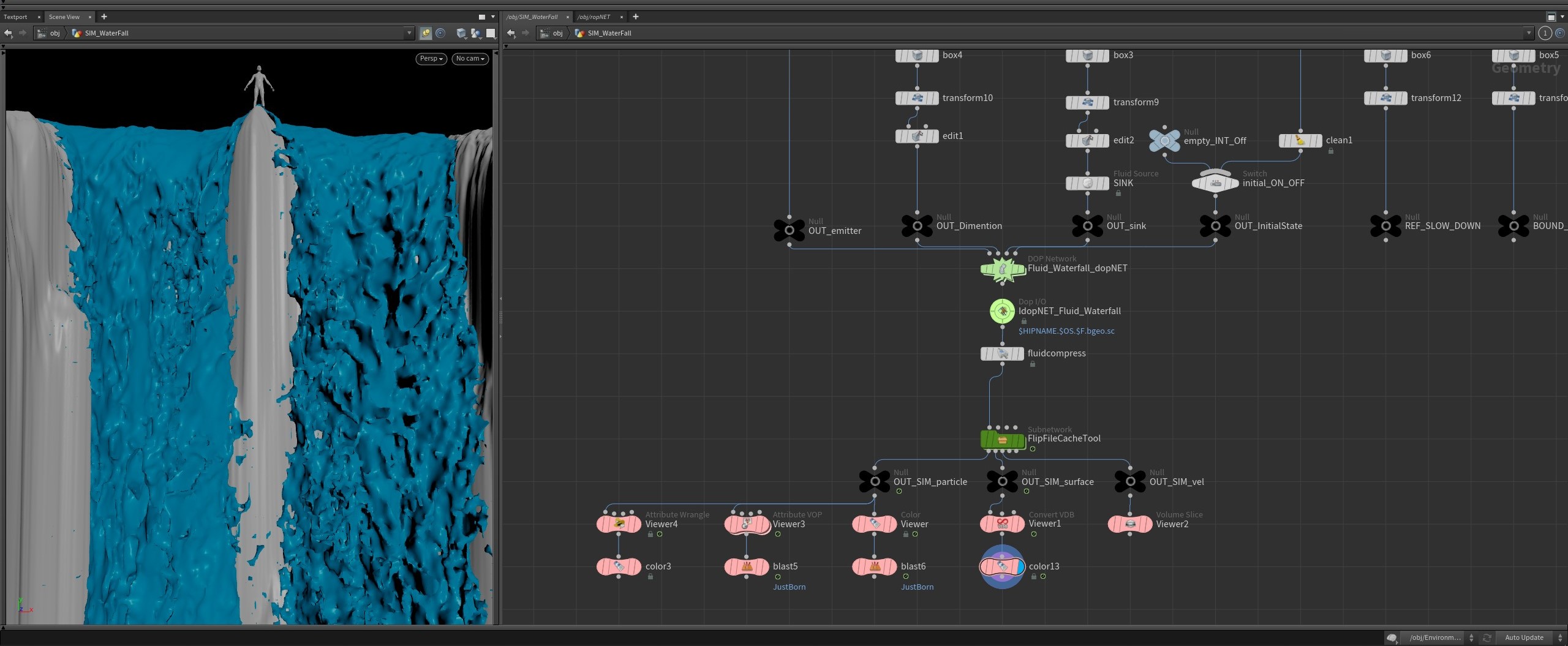Screen dimensions: 1568x646
Task: Select the OUT_emitter null node
Action: pyautogui.click(x=789, y=231)
